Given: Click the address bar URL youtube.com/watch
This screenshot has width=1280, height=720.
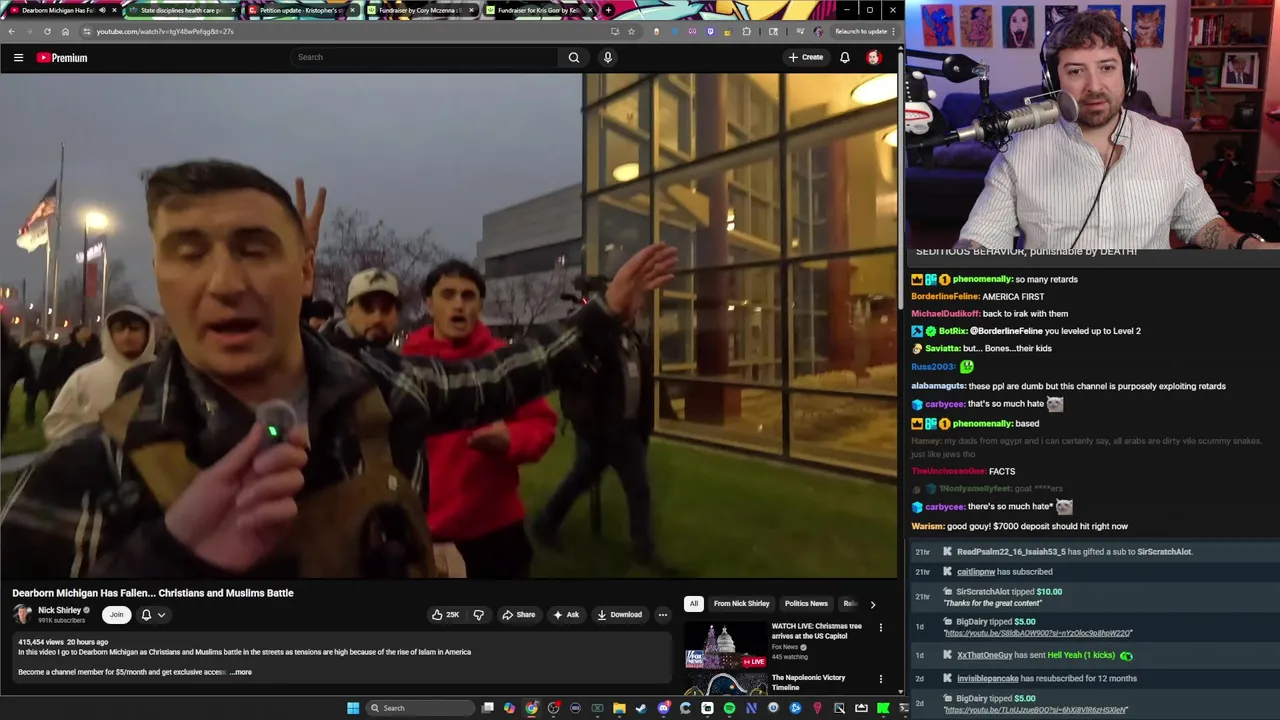Looking at the screenshot, I should (x=165, y=31).
